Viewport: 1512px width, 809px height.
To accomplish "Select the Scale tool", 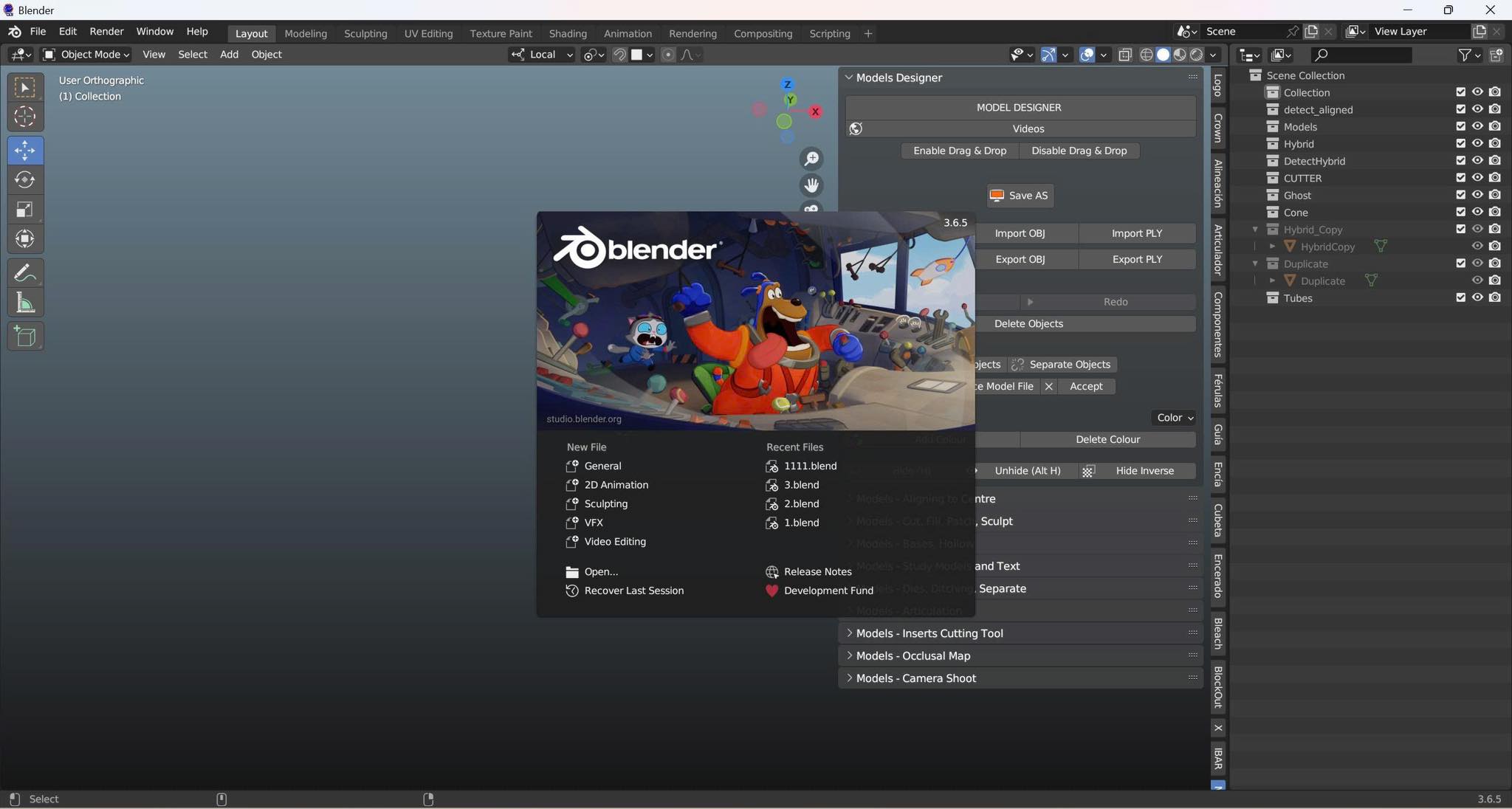I will [x=25, y=210].
